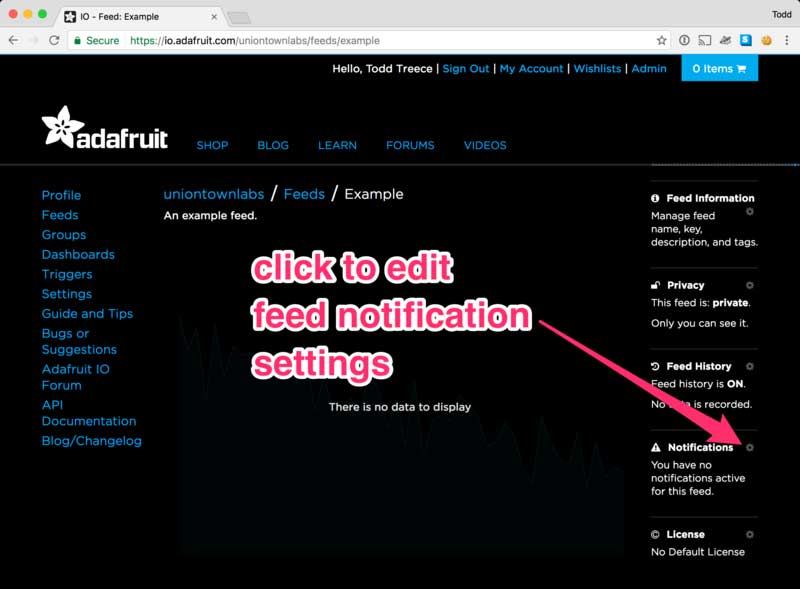Open the License settings gear
The width and height of the screenshot is (800, 589).
(x=750, y=534)
